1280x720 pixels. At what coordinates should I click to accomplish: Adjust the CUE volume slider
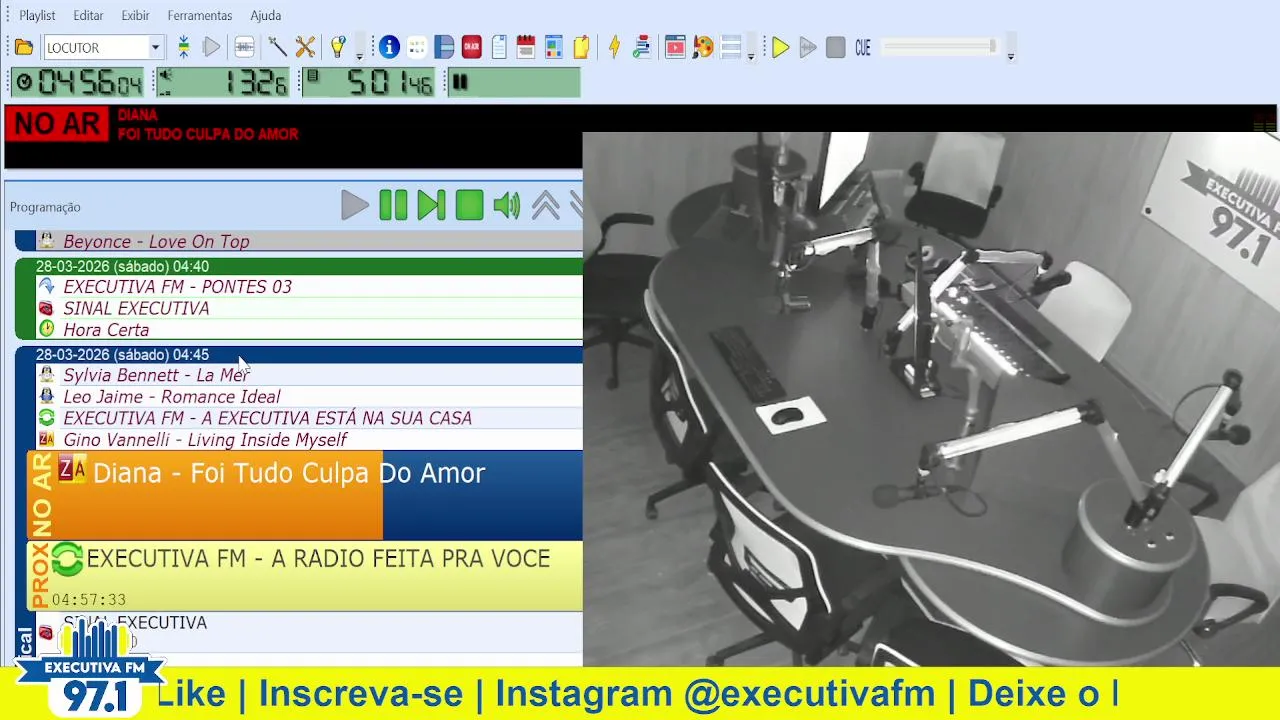point(940,46)
